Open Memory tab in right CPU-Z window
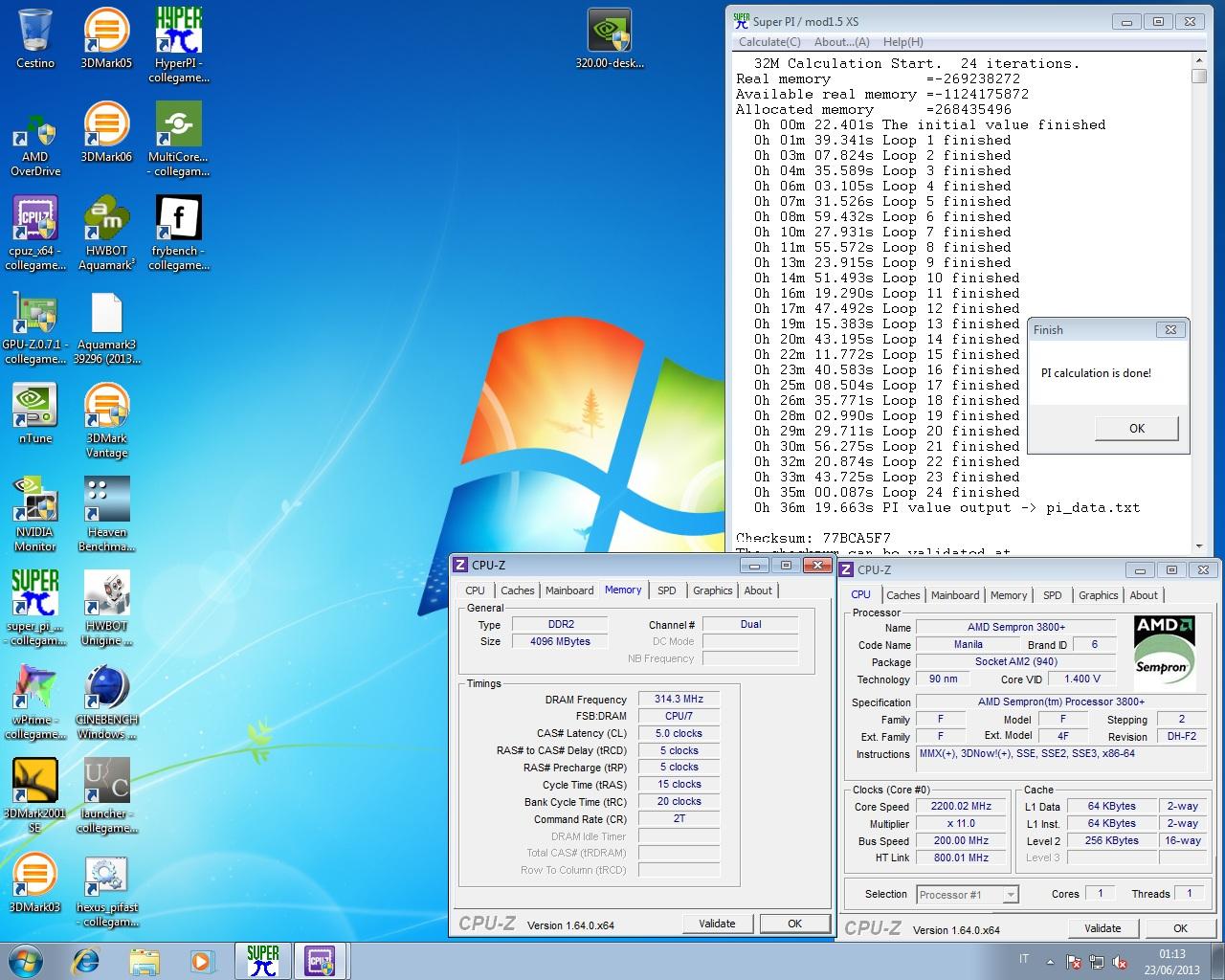 pos(1009,595)
